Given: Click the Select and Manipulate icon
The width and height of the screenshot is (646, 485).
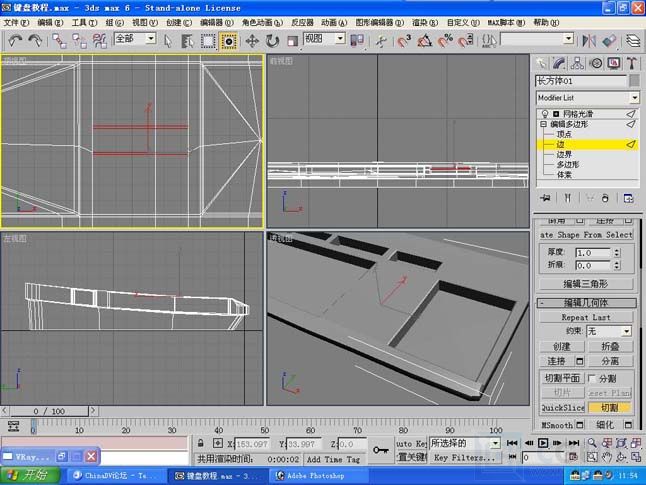Looking at the screenshot, I should tap(382, 41).
